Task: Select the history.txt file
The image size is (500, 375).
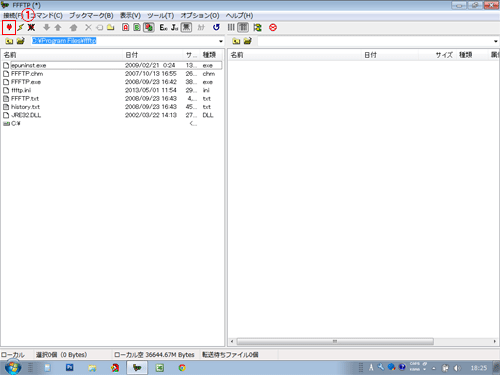Action: pyautogui.click(x=112, y=107)
